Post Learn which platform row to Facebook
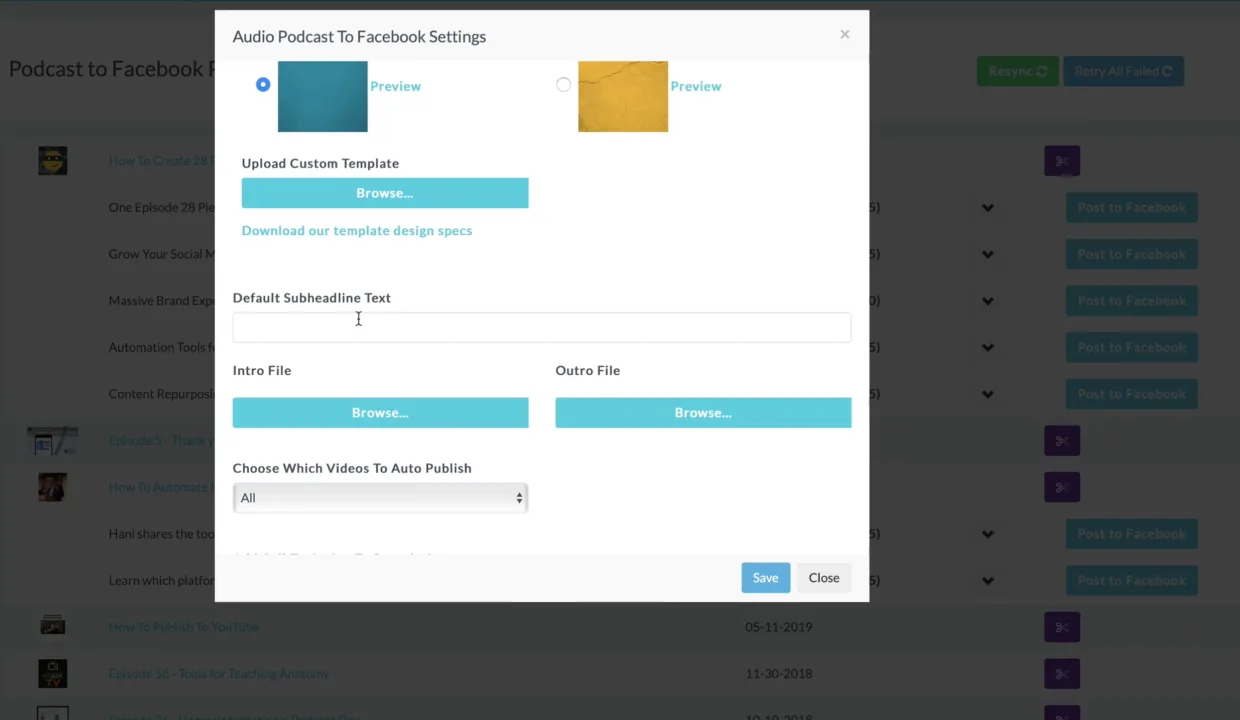The width and height of the screenshot is (1240, 720). point(1131,580)
